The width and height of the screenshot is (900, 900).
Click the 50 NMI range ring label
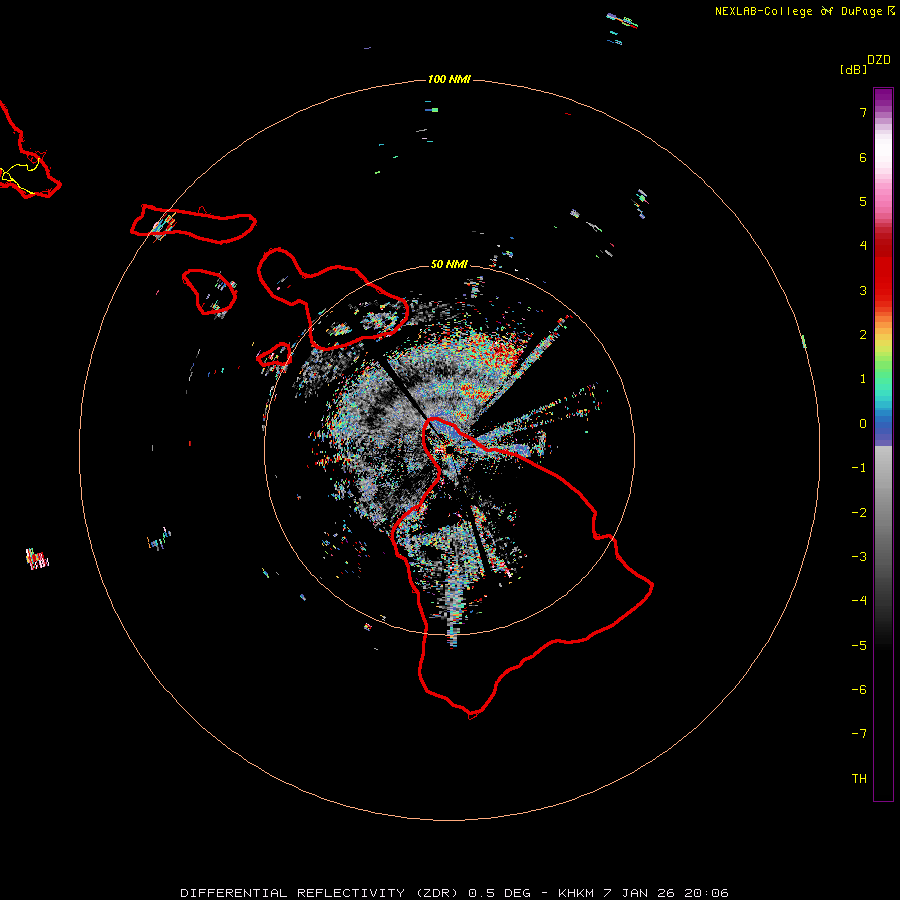pyautogui.click(x=449, y=264)
